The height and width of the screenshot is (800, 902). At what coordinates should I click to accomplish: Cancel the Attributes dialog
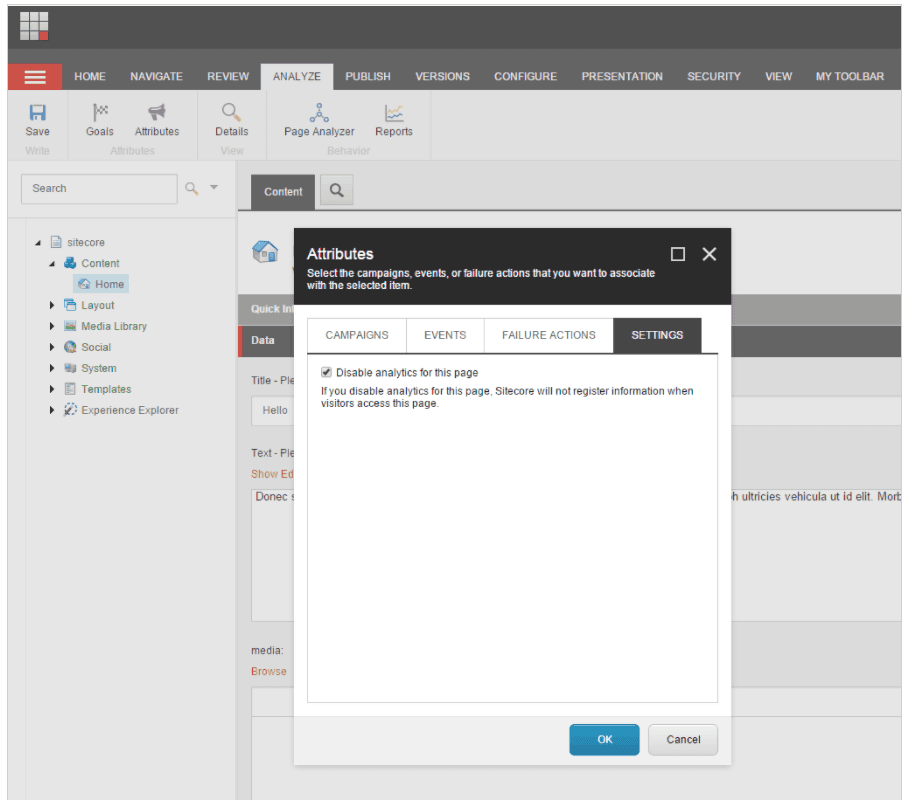coord(683,739)
